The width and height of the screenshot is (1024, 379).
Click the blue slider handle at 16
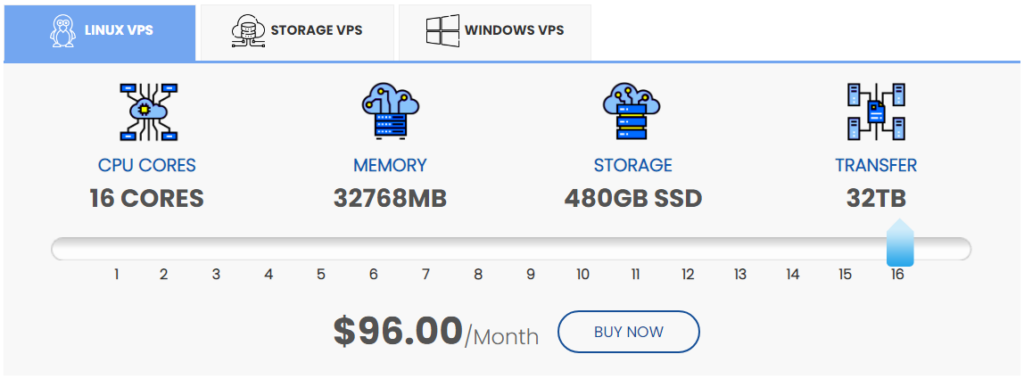click(x=900, y=243)
